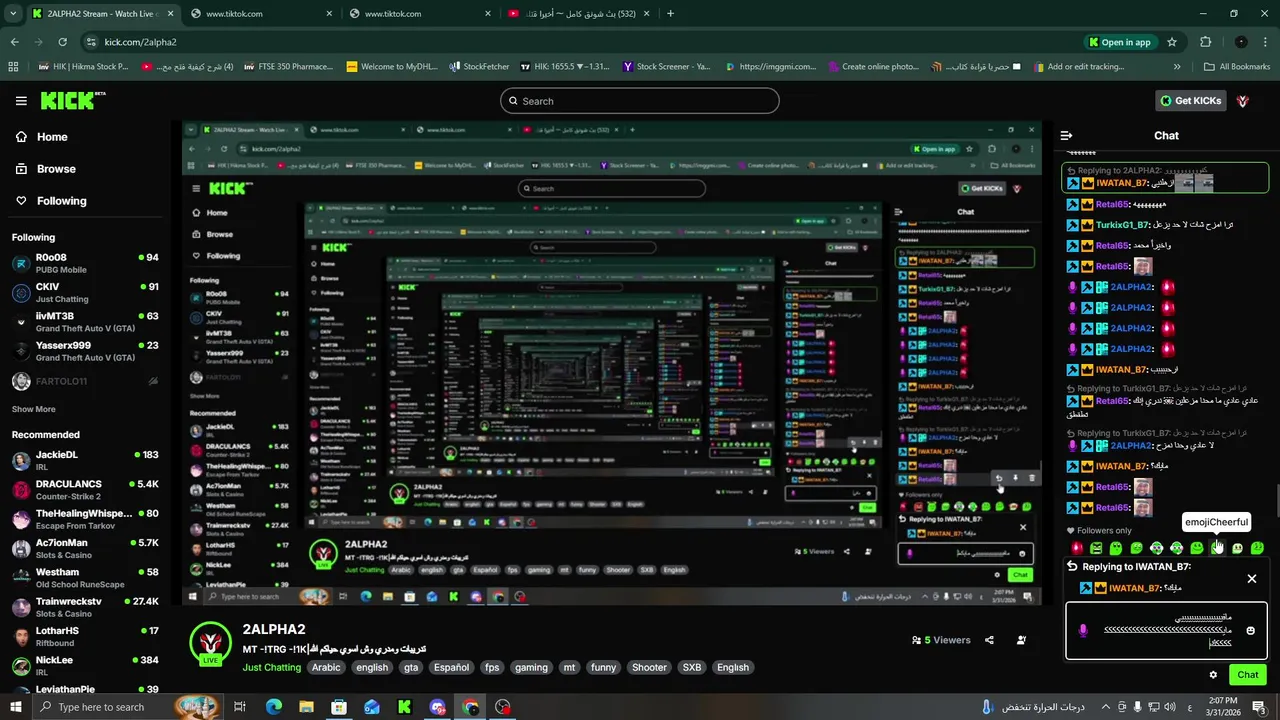Click the address bar URL
Viewport: 1280px width, 720px height.
coord(140,42)
